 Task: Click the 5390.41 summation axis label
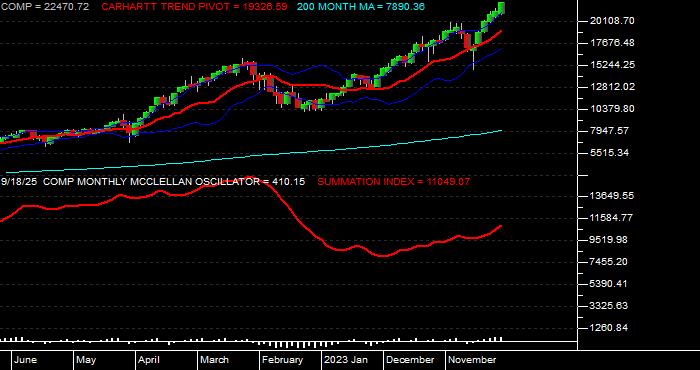pyautogui.click(x=609, y=283)
